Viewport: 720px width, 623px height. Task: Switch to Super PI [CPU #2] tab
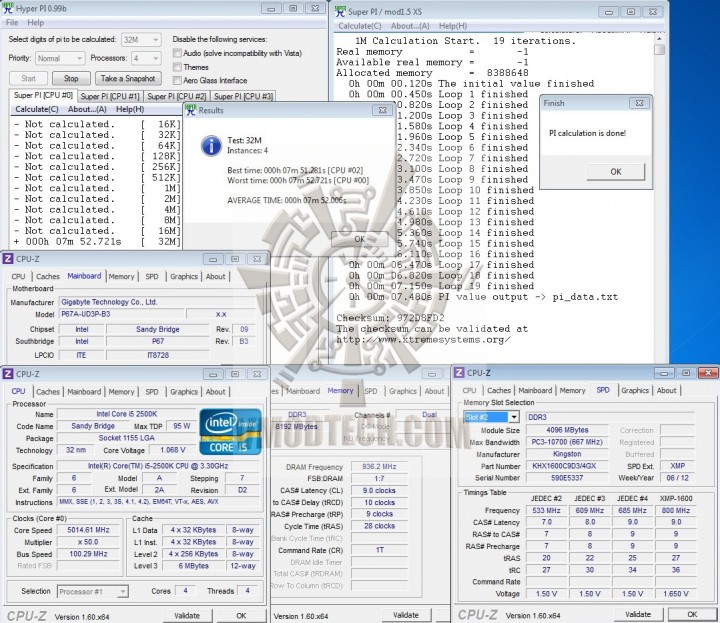(x=176, y=96)
